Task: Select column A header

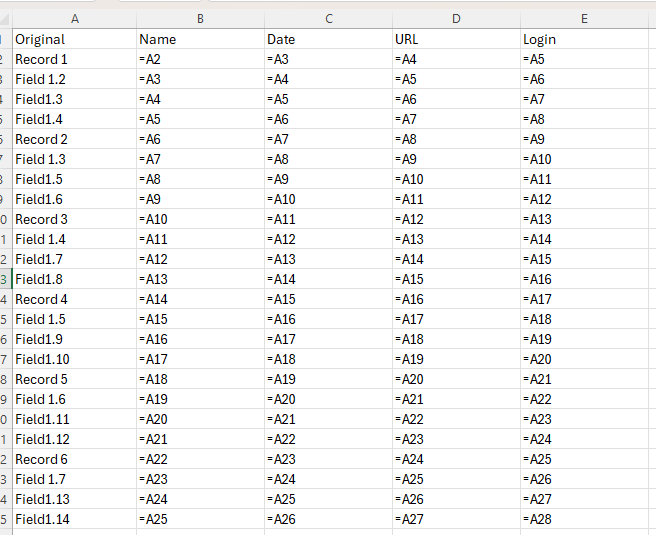Action: (74, 18)
